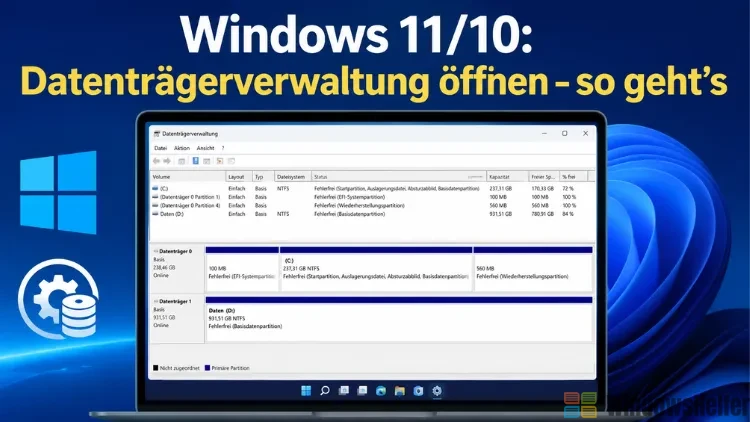Open Microsoft Edge from the taskbar
Image resolution: width=750 pixels, height=422 pixels.
[x=381, y=391]
